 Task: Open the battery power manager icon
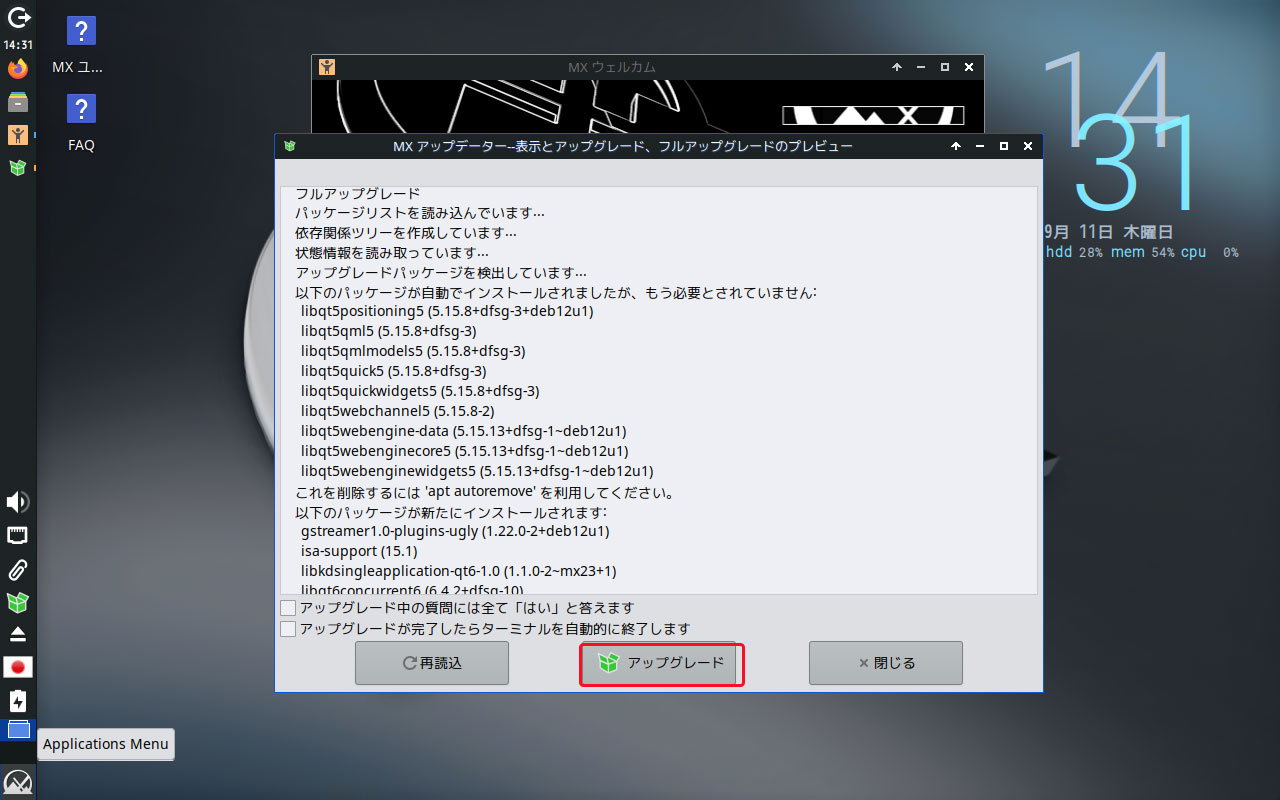pos(18,700)
